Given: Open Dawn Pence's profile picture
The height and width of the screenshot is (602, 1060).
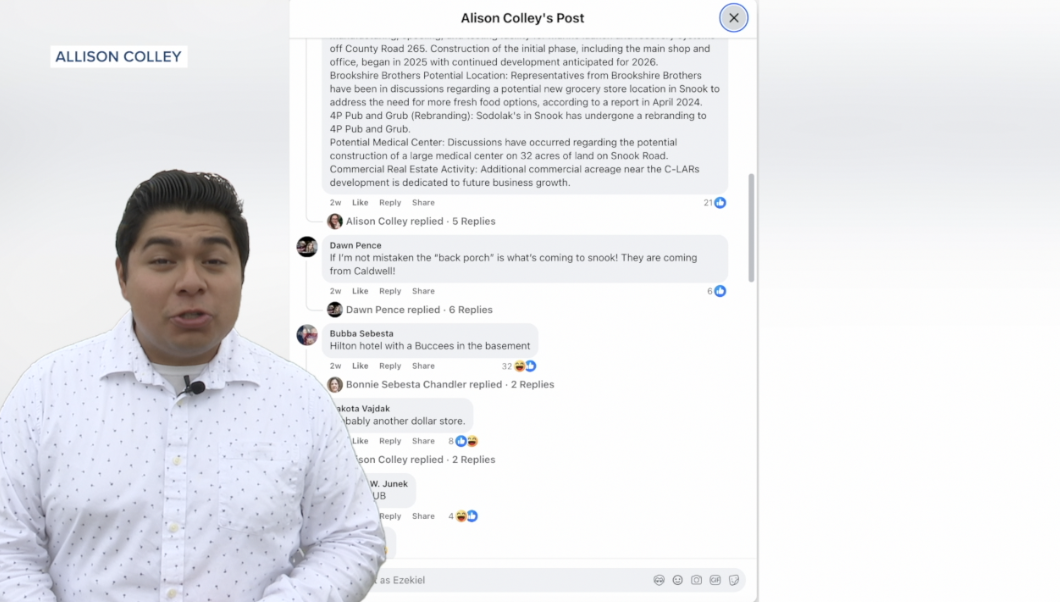Looking at the screenshot, I should pos(307,247).
